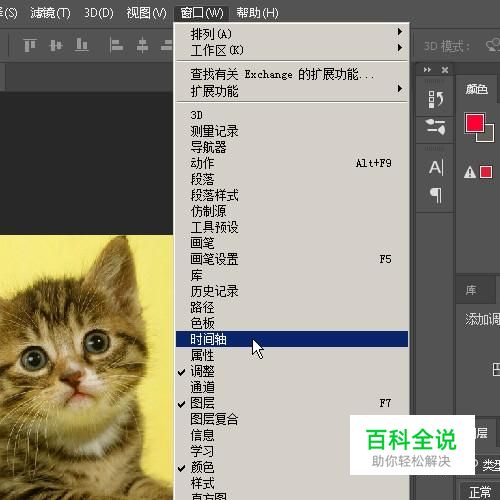Open the Paragraph panel icon
Screen dimensions: 500x500
point(436,195)
